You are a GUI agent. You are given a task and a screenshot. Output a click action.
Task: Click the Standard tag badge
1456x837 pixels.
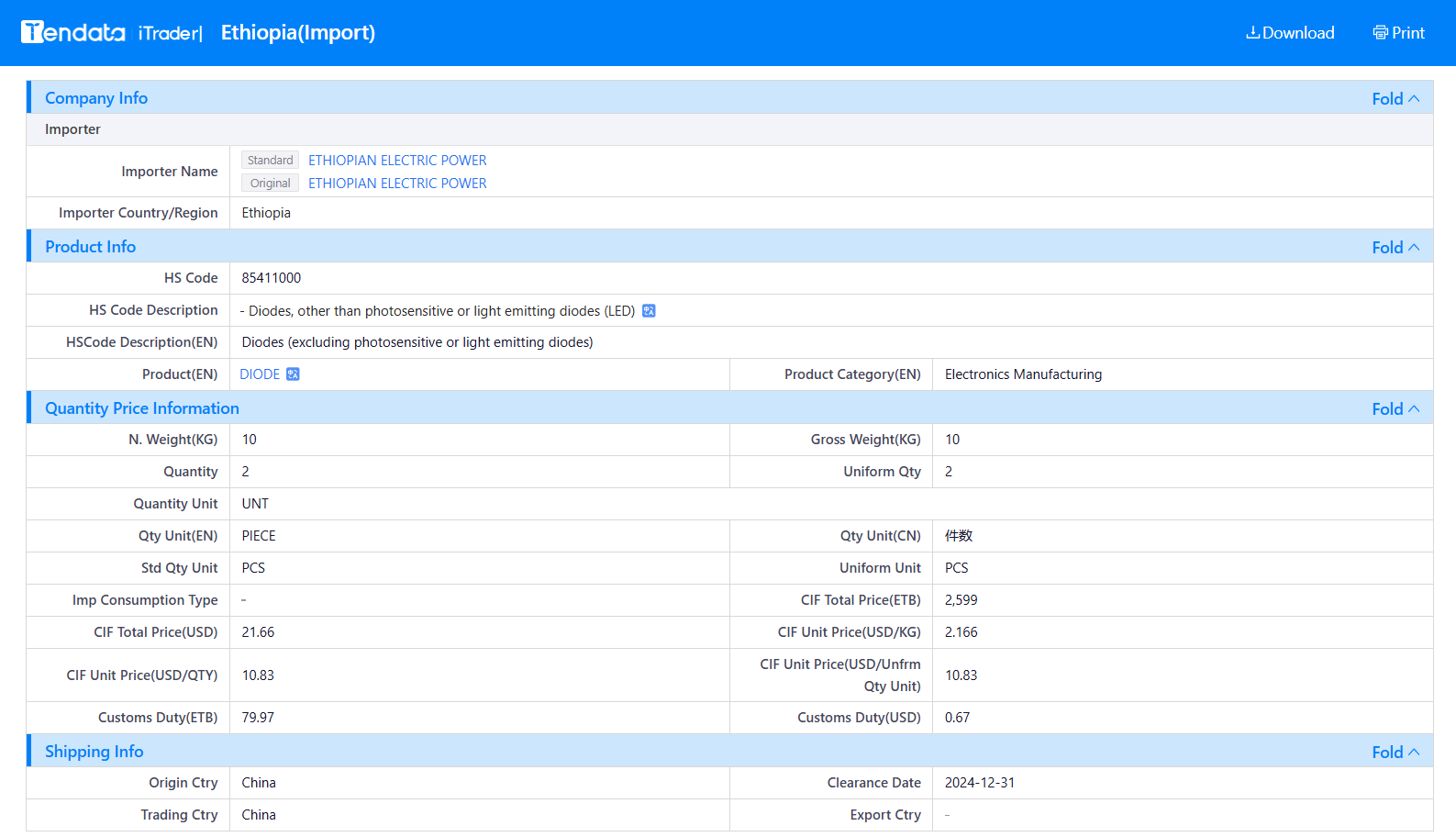pyautogui.click(x=270, y=161)
